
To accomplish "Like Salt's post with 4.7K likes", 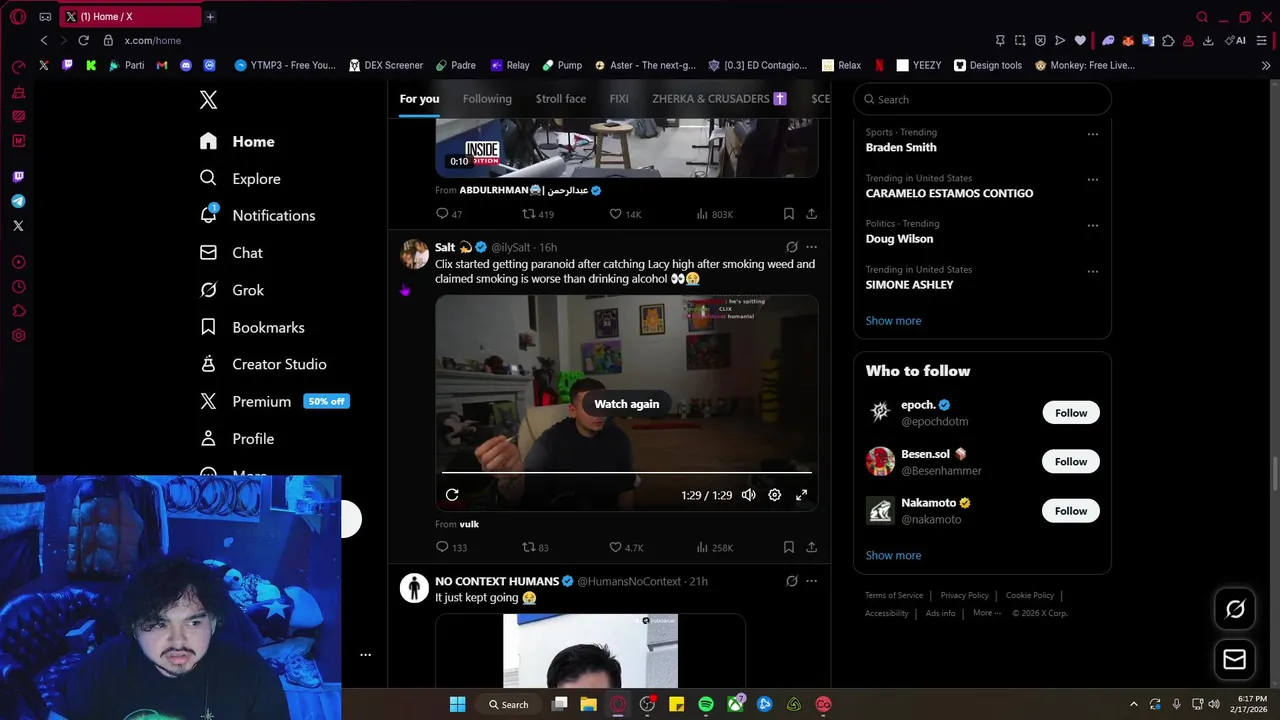I will (626, 547).
